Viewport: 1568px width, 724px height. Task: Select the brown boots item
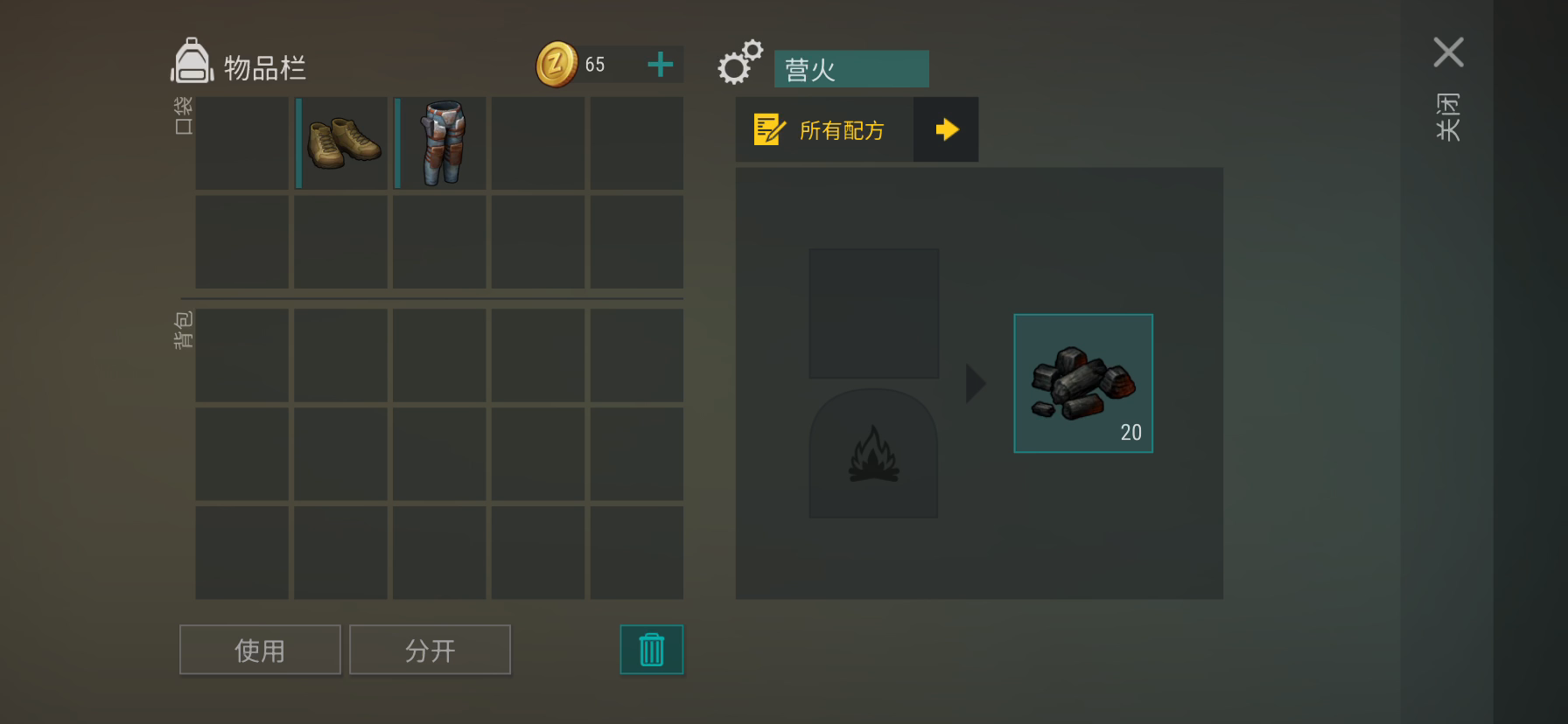(341, 143)
